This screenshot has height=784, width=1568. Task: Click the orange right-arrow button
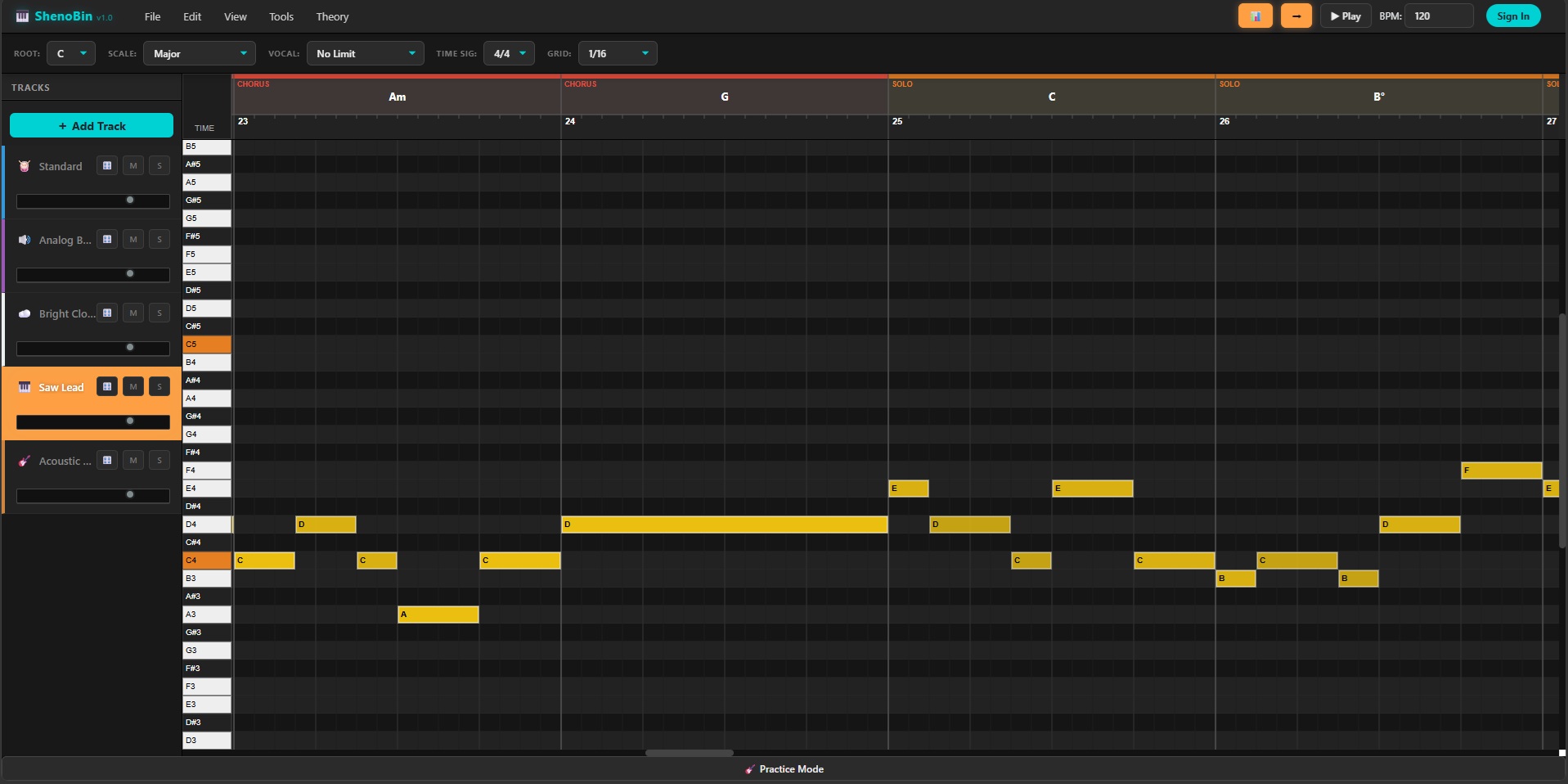[1296, 16]
